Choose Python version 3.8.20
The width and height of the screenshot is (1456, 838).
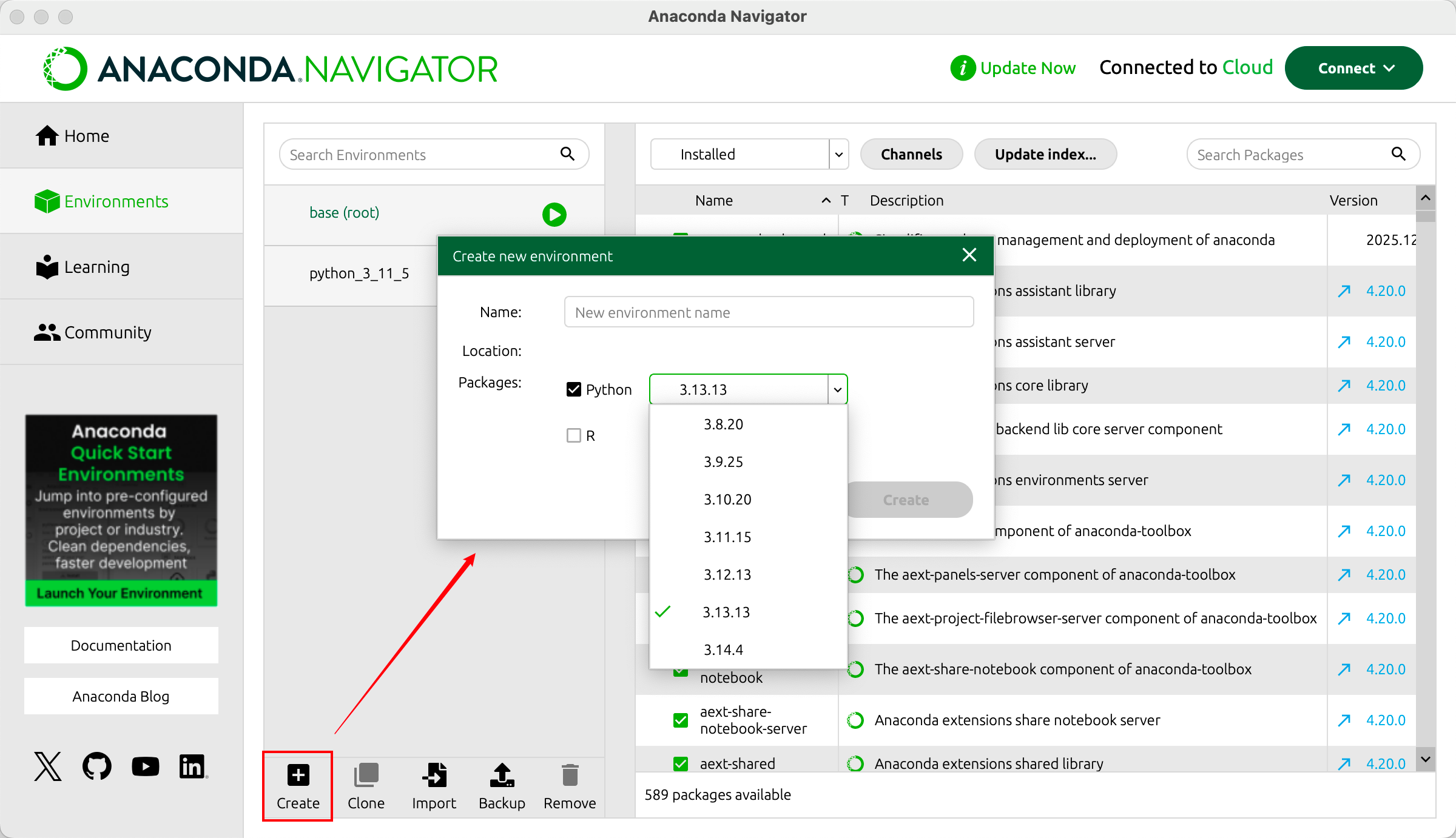[x=748, y=424]
